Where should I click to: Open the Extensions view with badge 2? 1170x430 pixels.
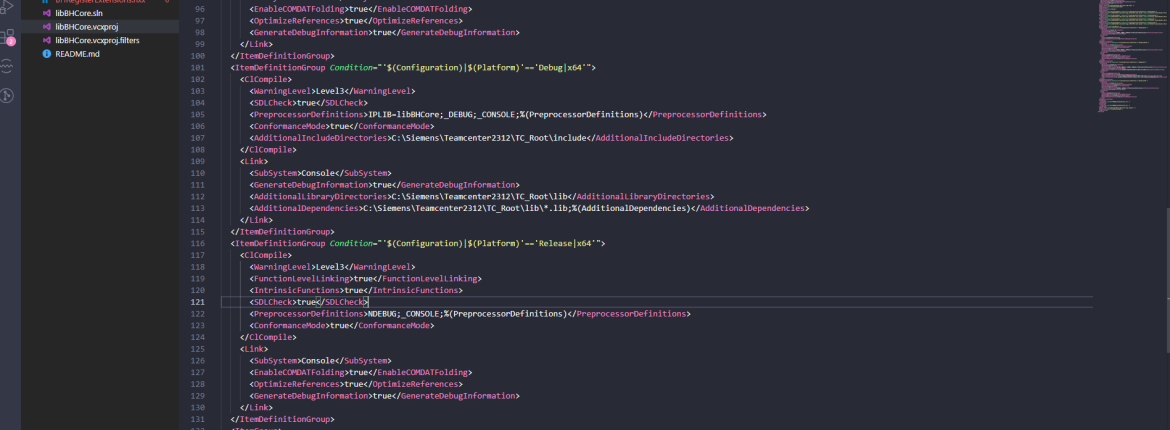tap(7, 37)
